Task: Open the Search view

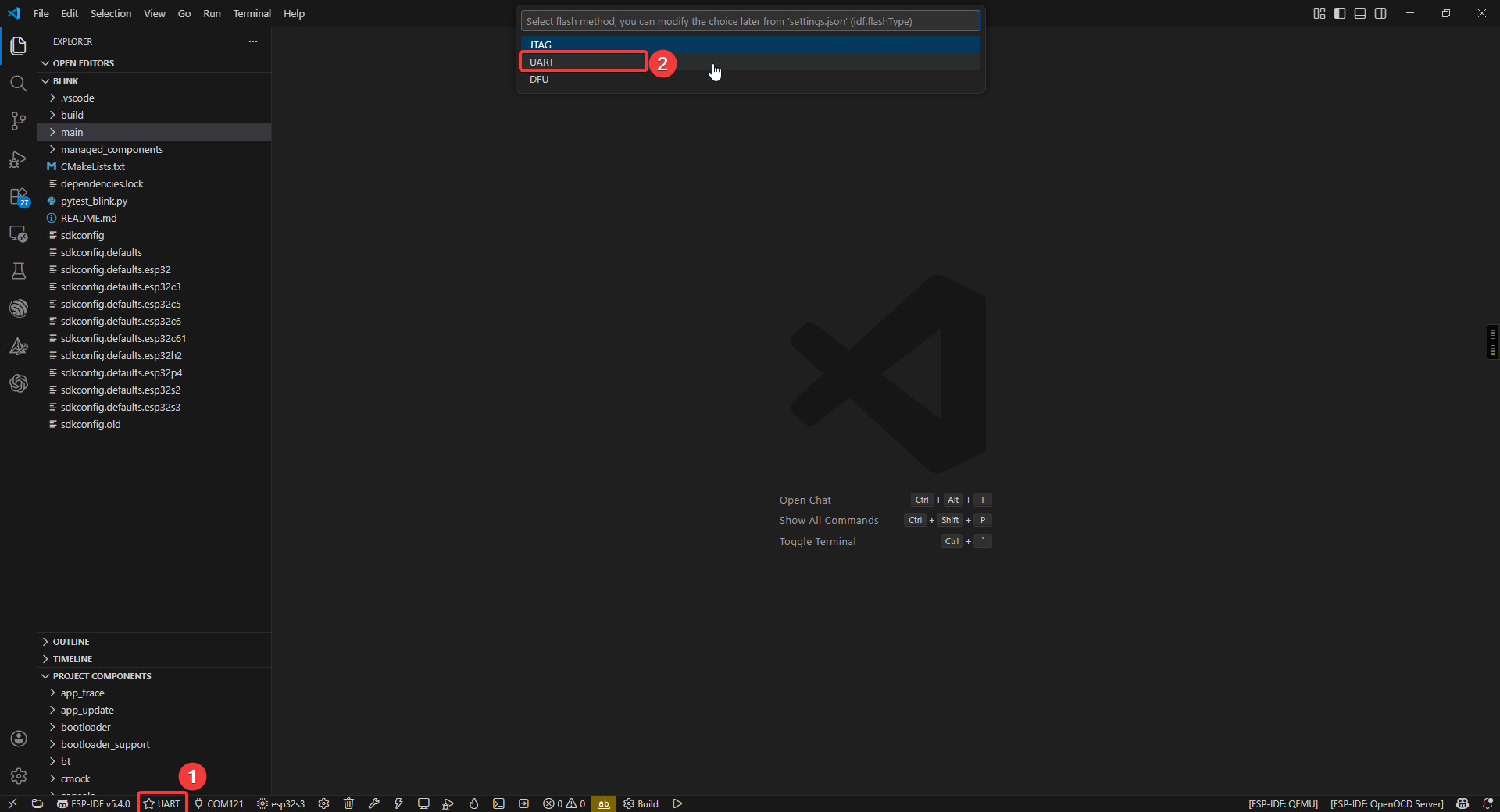Action: (x=19, y=84)
